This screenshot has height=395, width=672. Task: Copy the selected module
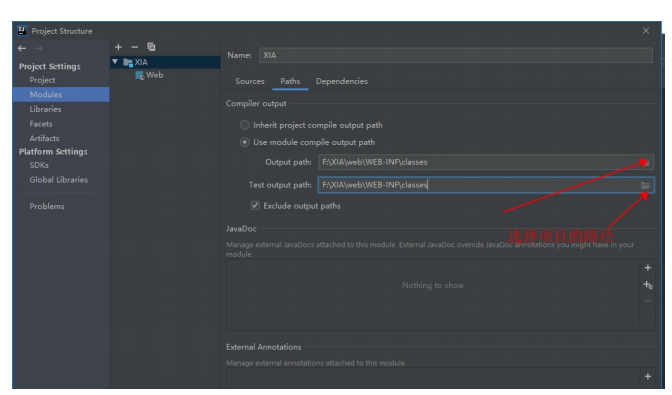(151, 47)
